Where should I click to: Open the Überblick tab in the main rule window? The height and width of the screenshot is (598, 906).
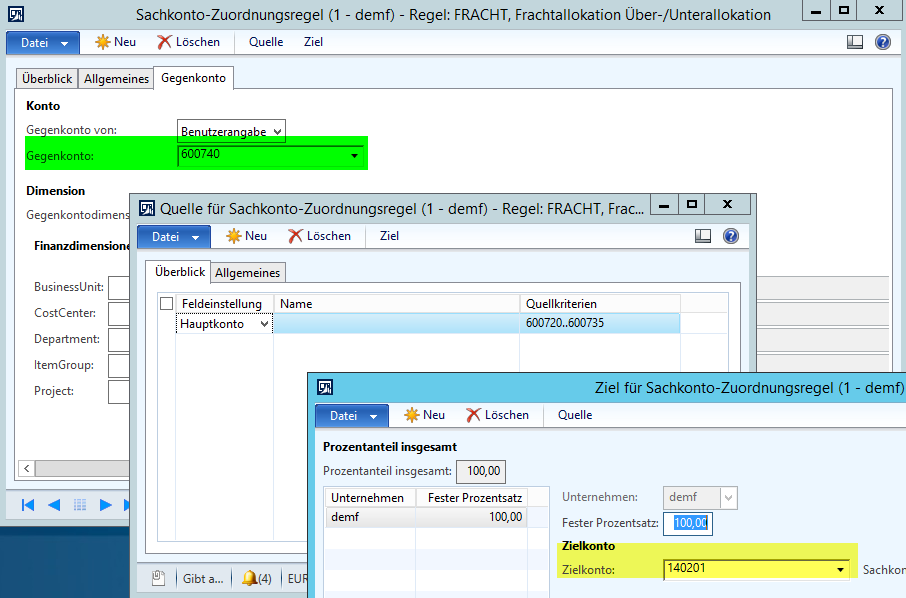pos(48,78)
